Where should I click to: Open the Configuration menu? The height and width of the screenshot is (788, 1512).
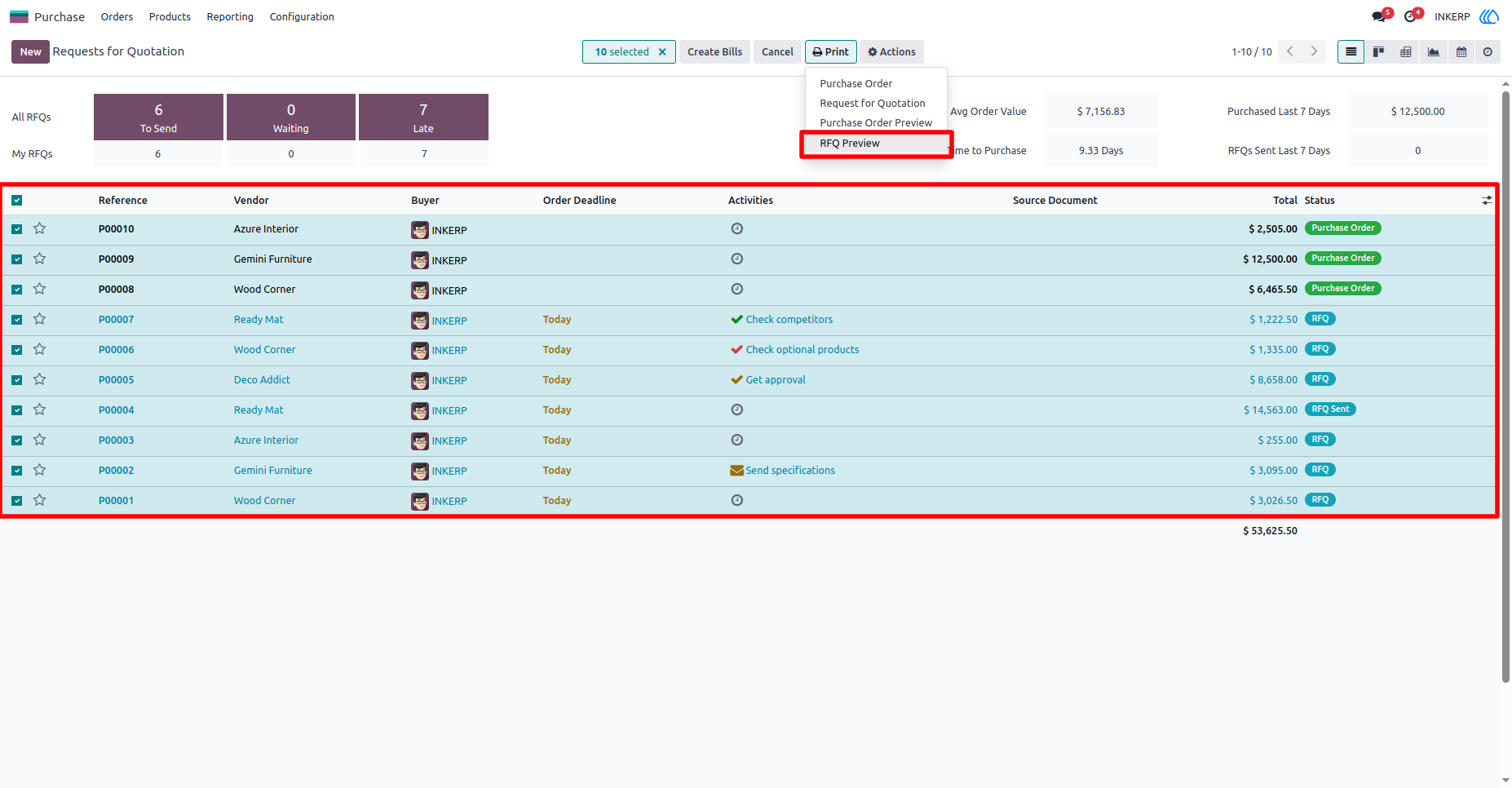(x=302, y=16)
